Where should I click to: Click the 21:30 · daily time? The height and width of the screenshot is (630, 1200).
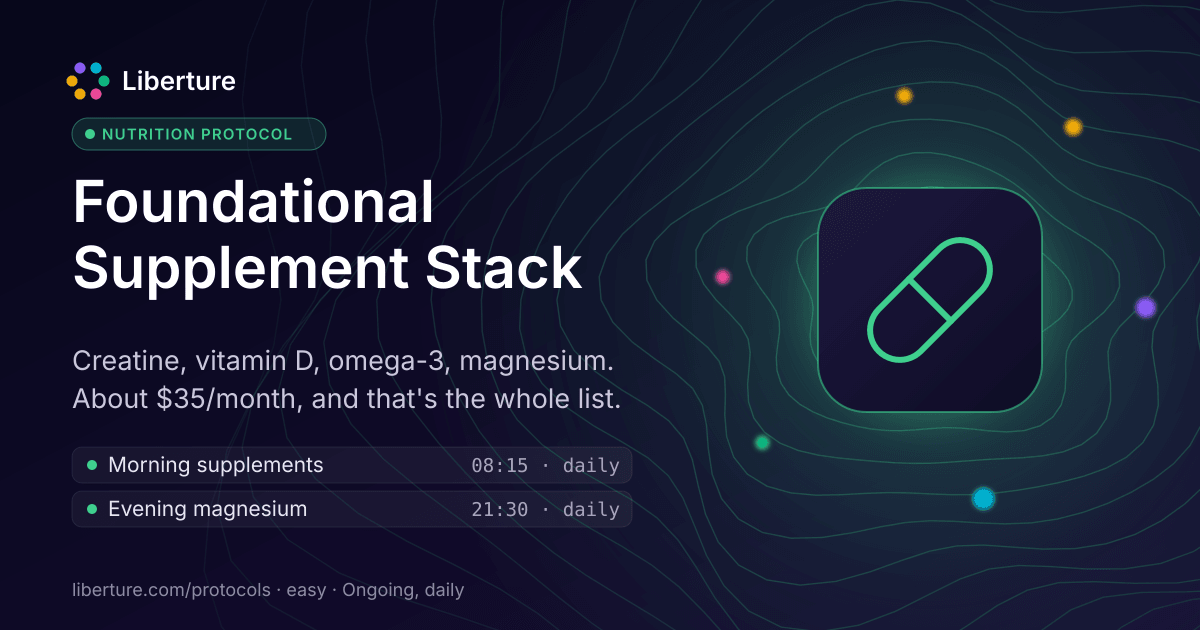[x=545, y=510]
